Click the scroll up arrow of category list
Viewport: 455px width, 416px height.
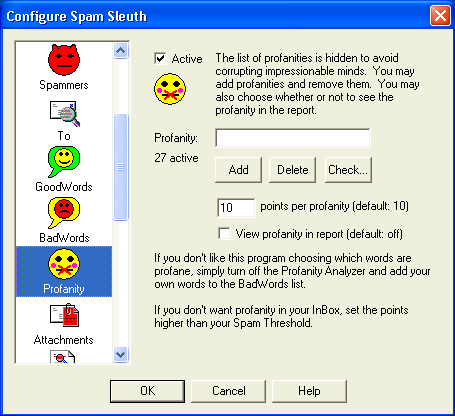pos(120,51)
